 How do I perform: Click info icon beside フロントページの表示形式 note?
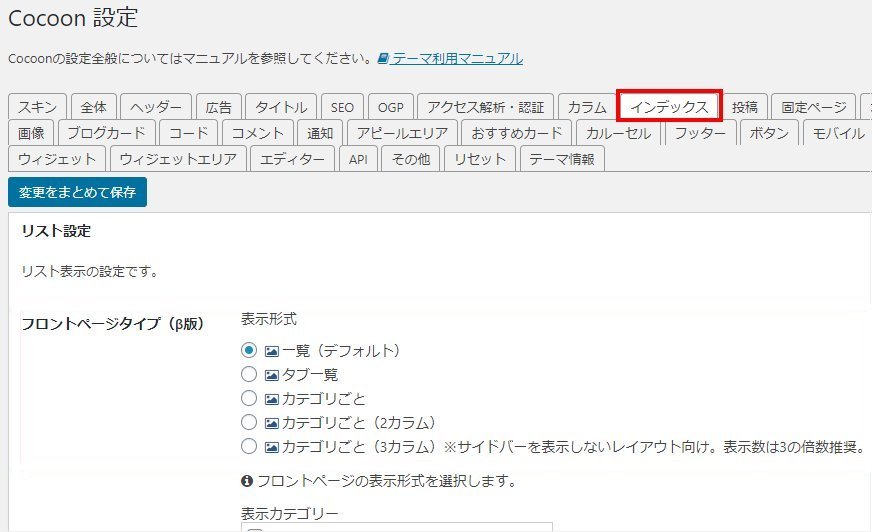tap(247, 481)
